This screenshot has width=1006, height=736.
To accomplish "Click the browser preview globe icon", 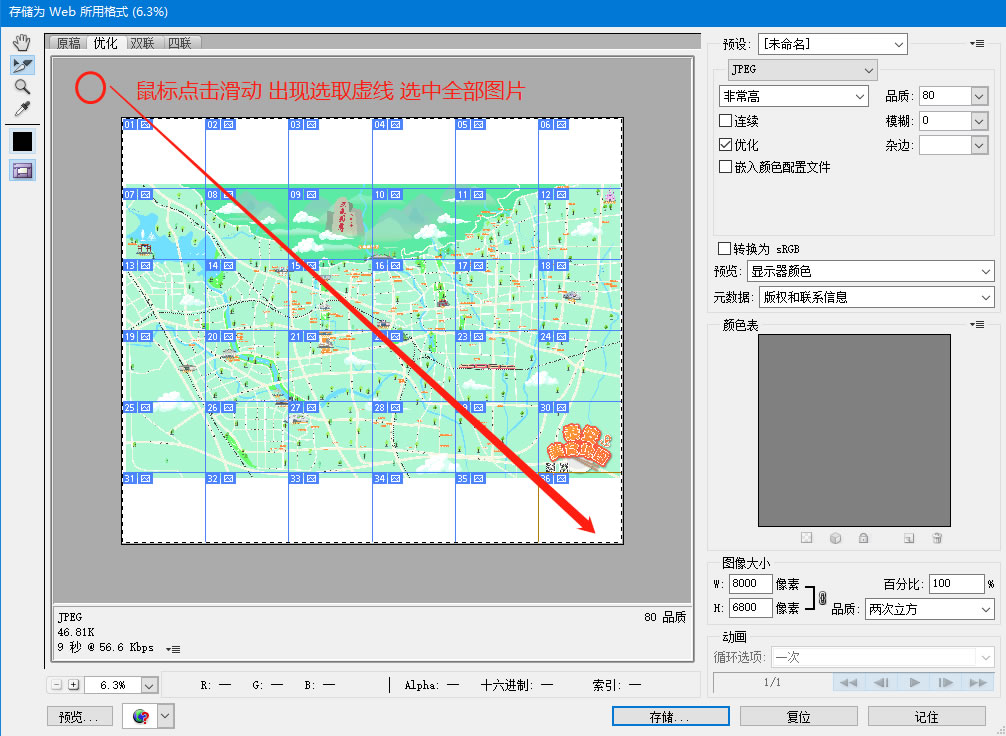I will pos(141,716).
